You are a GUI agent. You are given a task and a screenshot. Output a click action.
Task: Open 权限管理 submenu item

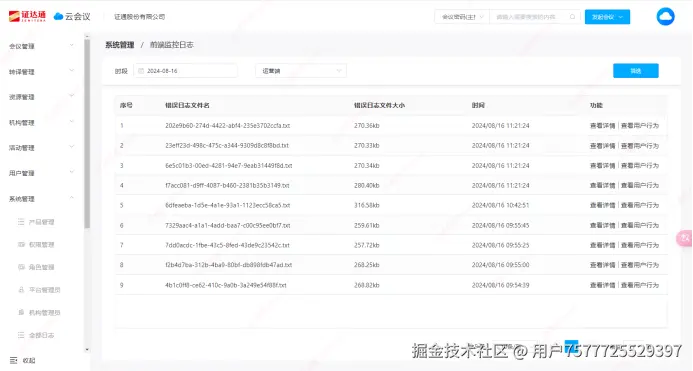click(x=42, y=245)
